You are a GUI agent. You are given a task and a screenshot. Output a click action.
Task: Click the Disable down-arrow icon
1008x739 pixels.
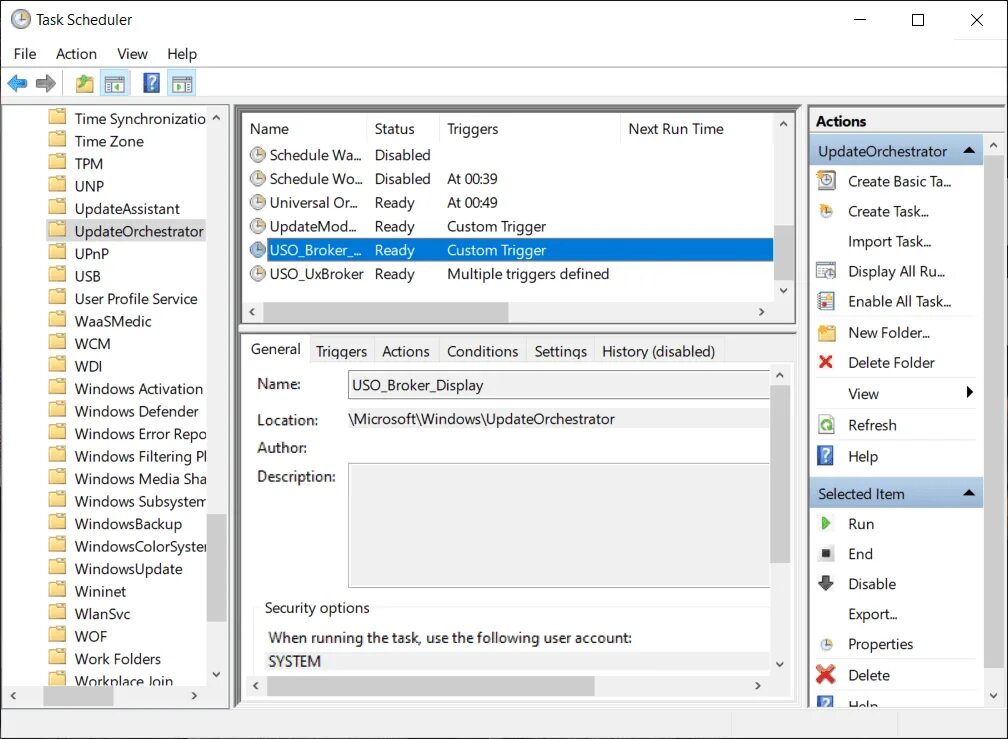coord(826,583)
